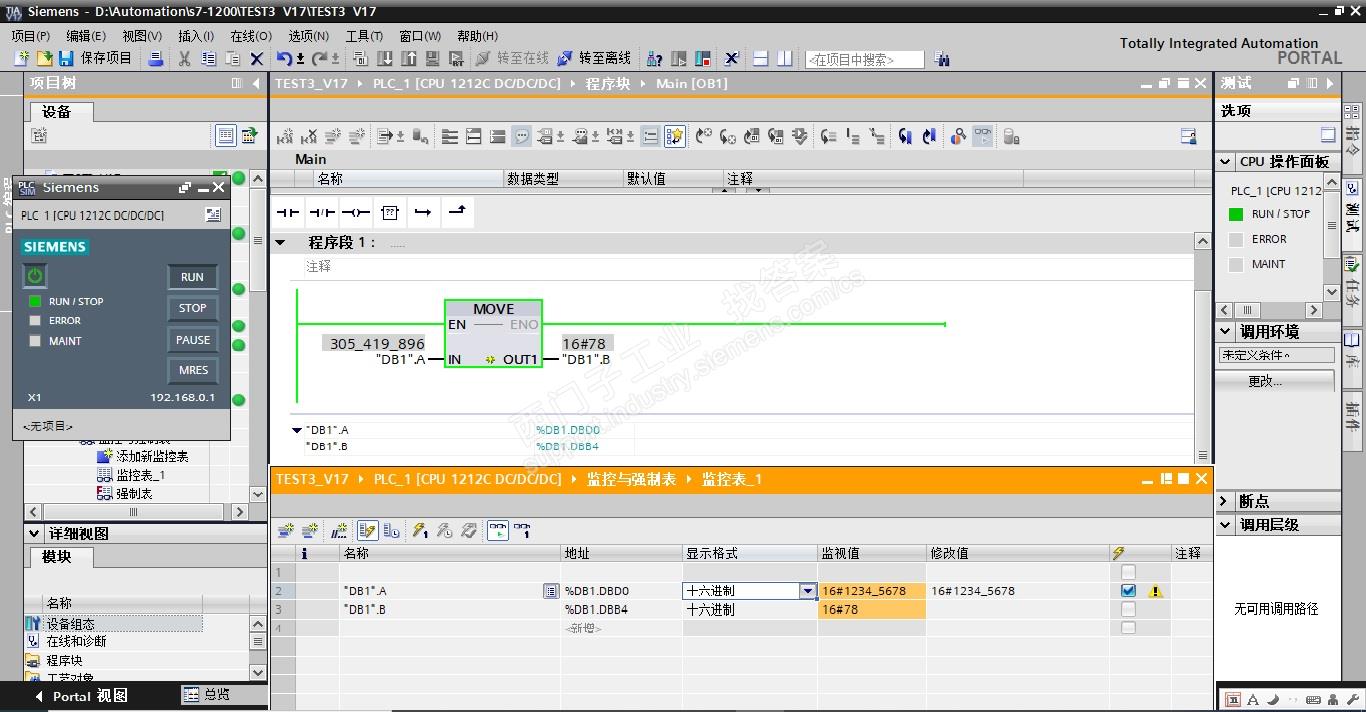Click the STOP button in PLCSIM
The width and height of the screenshot is (1366, 712).
pos(192,308)
